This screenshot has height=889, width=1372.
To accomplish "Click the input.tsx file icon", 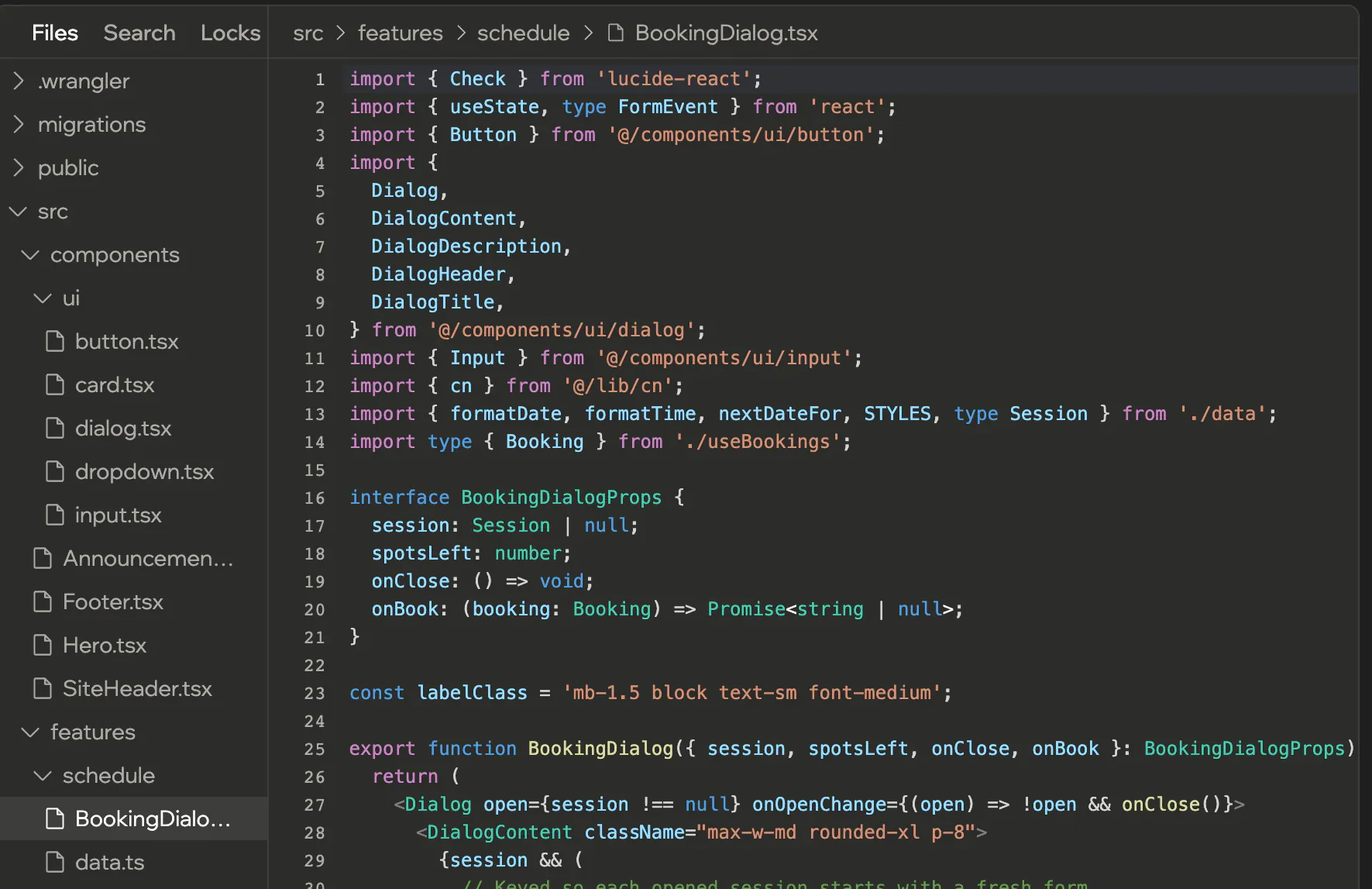I will [55, 515].
